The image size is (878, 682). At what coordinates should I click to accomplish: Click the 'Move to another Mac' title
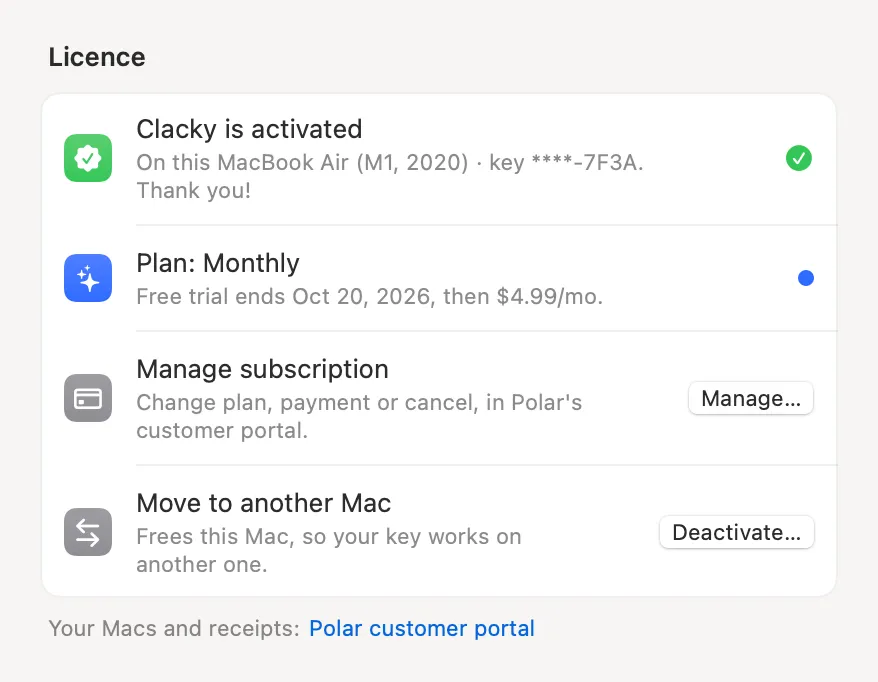264,503
